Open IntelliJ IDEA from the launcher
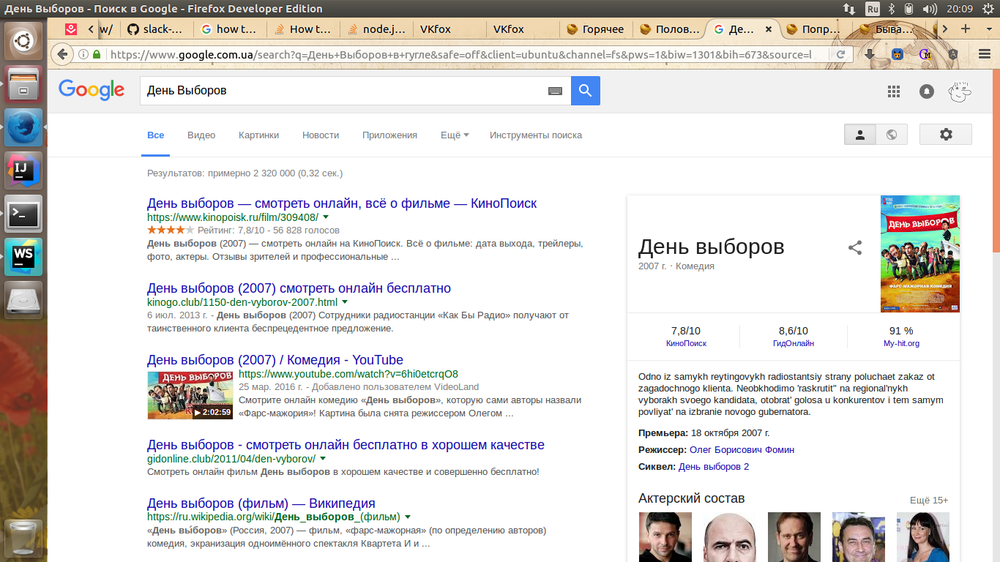The image size is (1000, 562). 23,170
